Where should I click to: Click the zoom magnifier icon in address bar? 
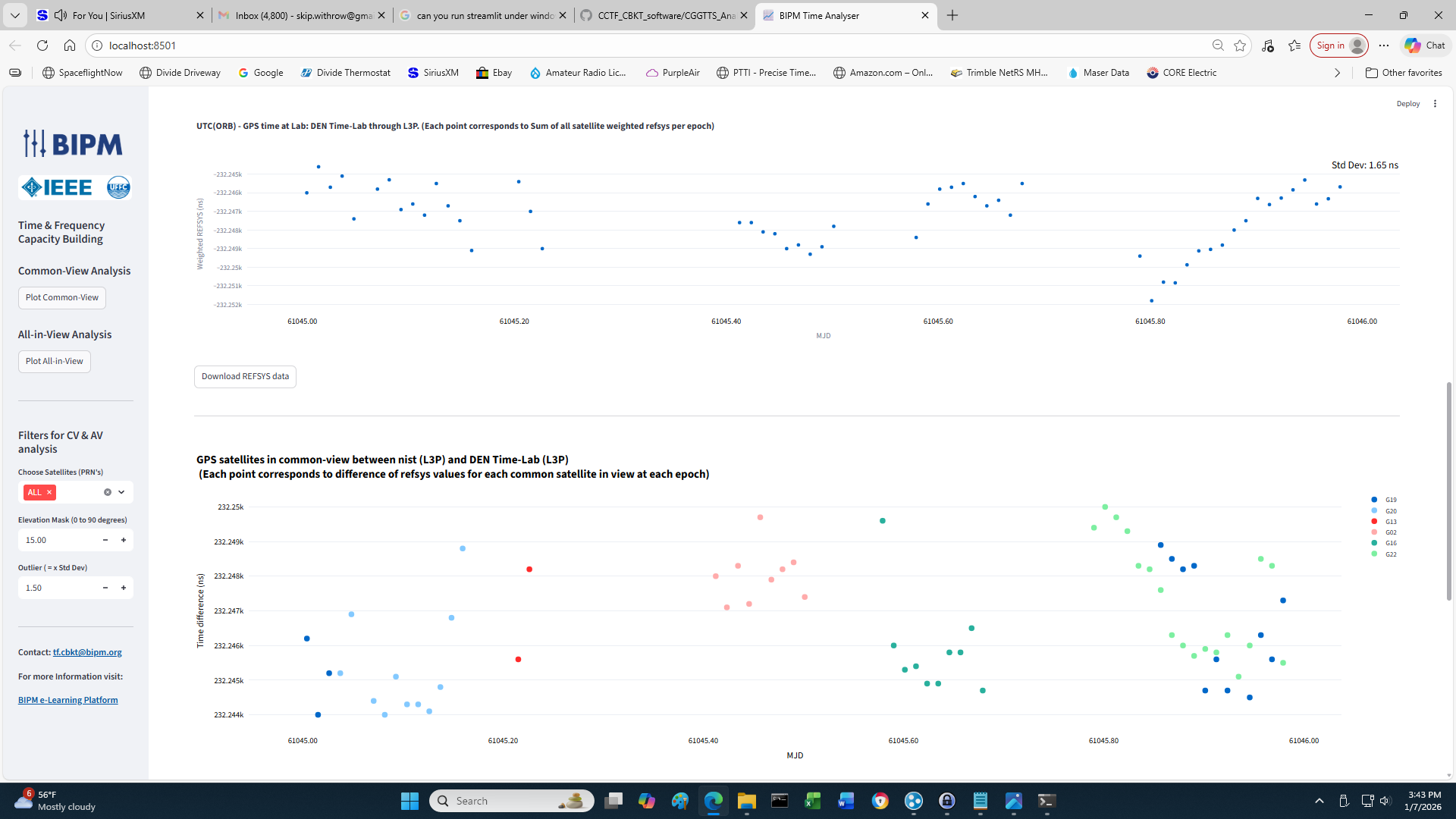[x=1218, y=45]
